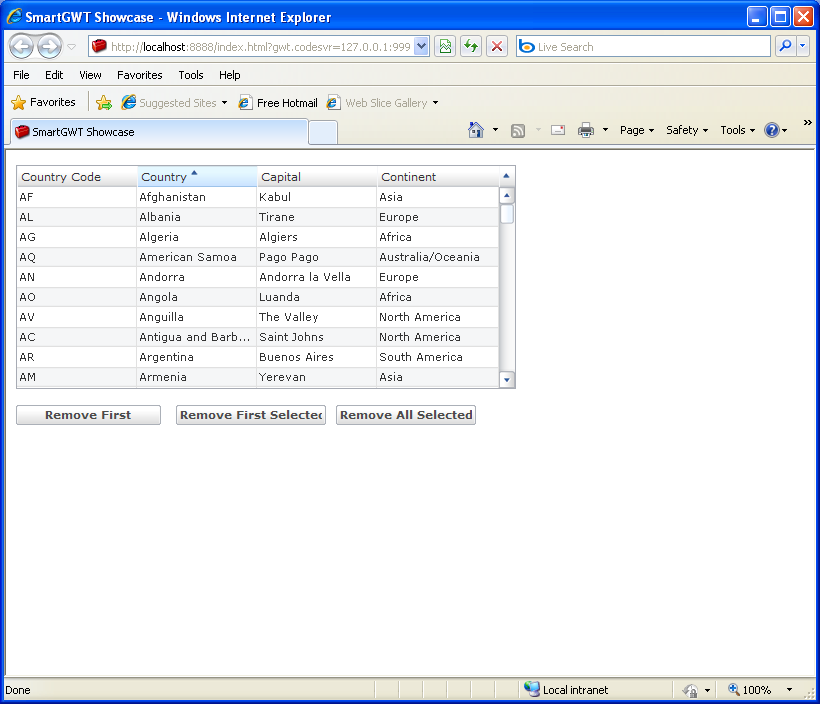The height and width of the screenshot is (704, 820).
Task: Open the File menu
Action: [x=21, y=75]
